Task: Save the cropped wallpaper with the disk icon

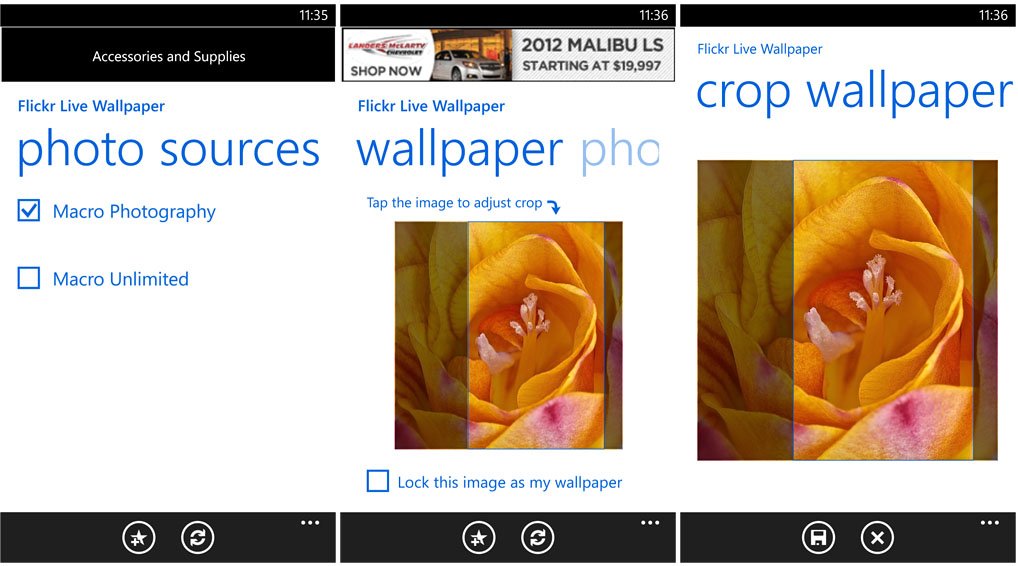Action: 819,537
